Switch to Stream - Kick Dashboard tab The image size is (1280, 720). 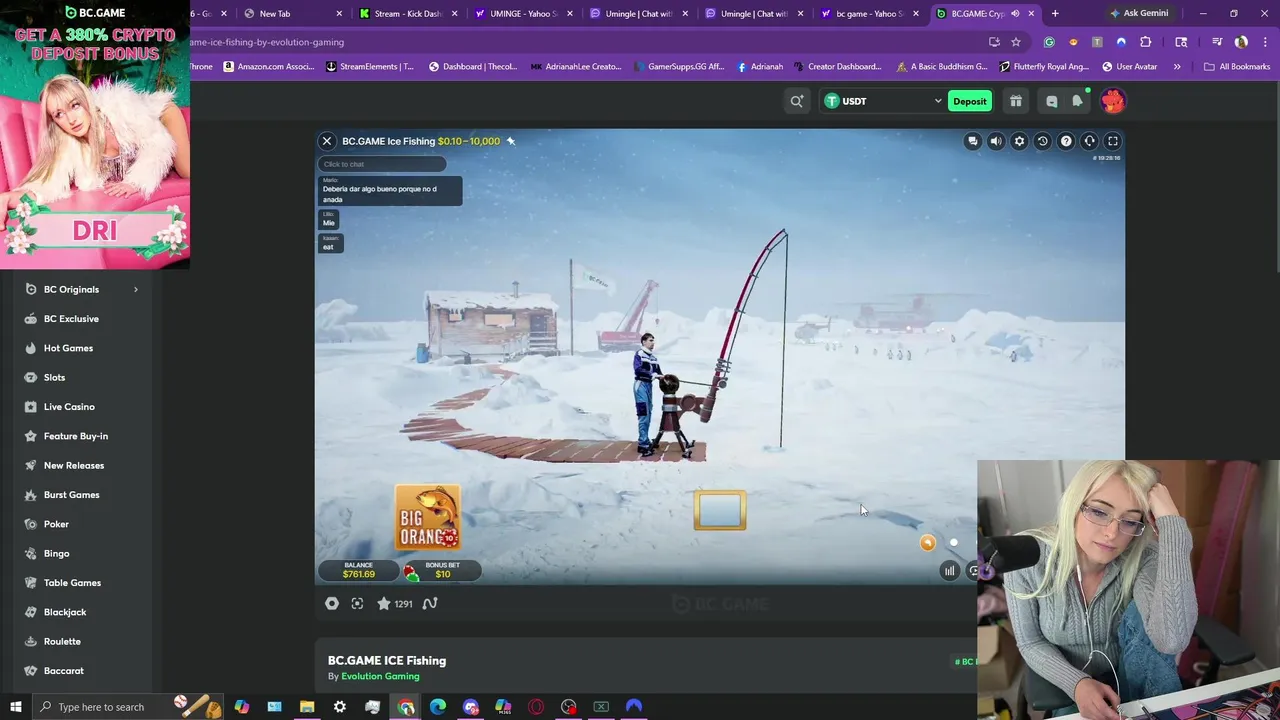coord(407,13)
